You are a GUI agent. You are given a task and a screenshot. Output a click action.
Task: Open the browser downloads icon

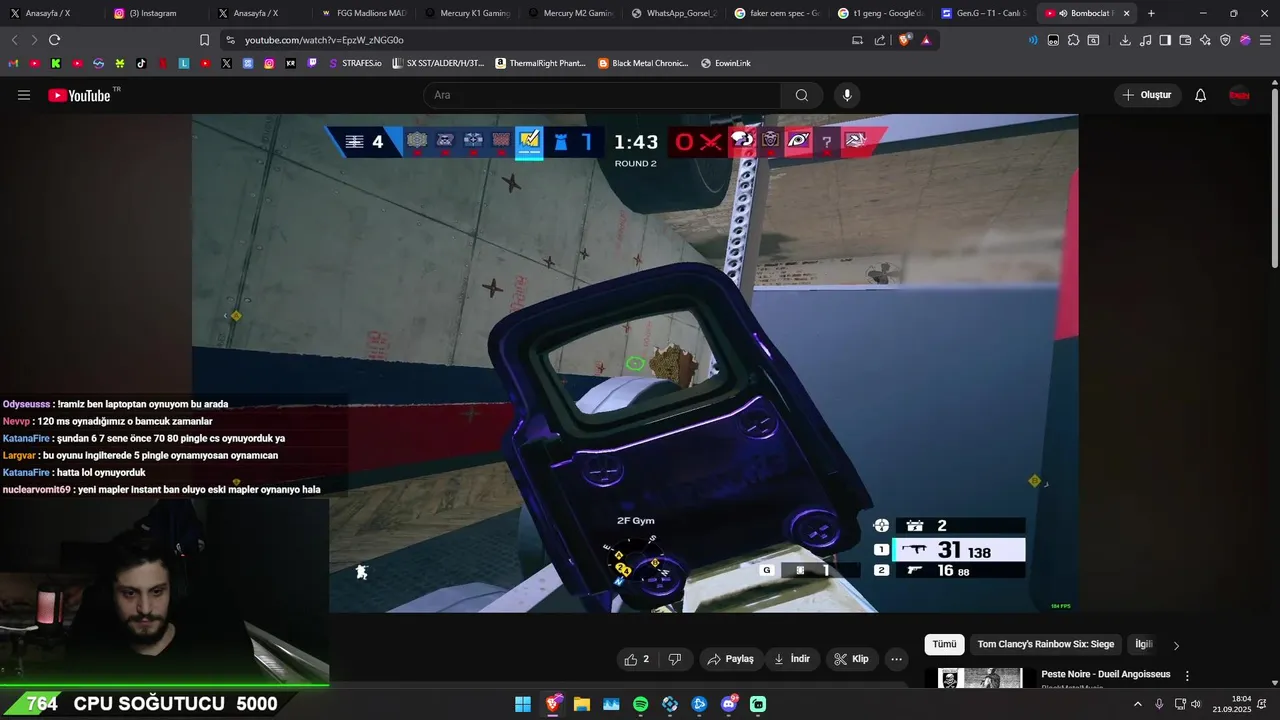pyautogui.click(x=1125, y=40)
